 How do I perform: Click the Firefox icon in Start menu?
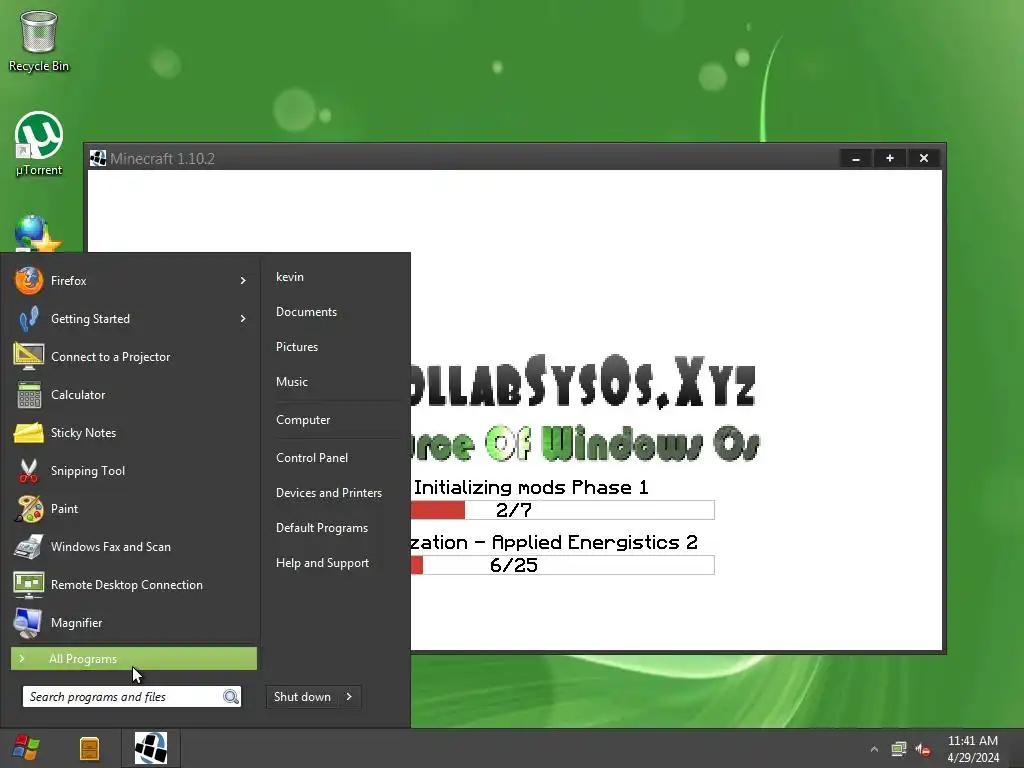[29, 281]
